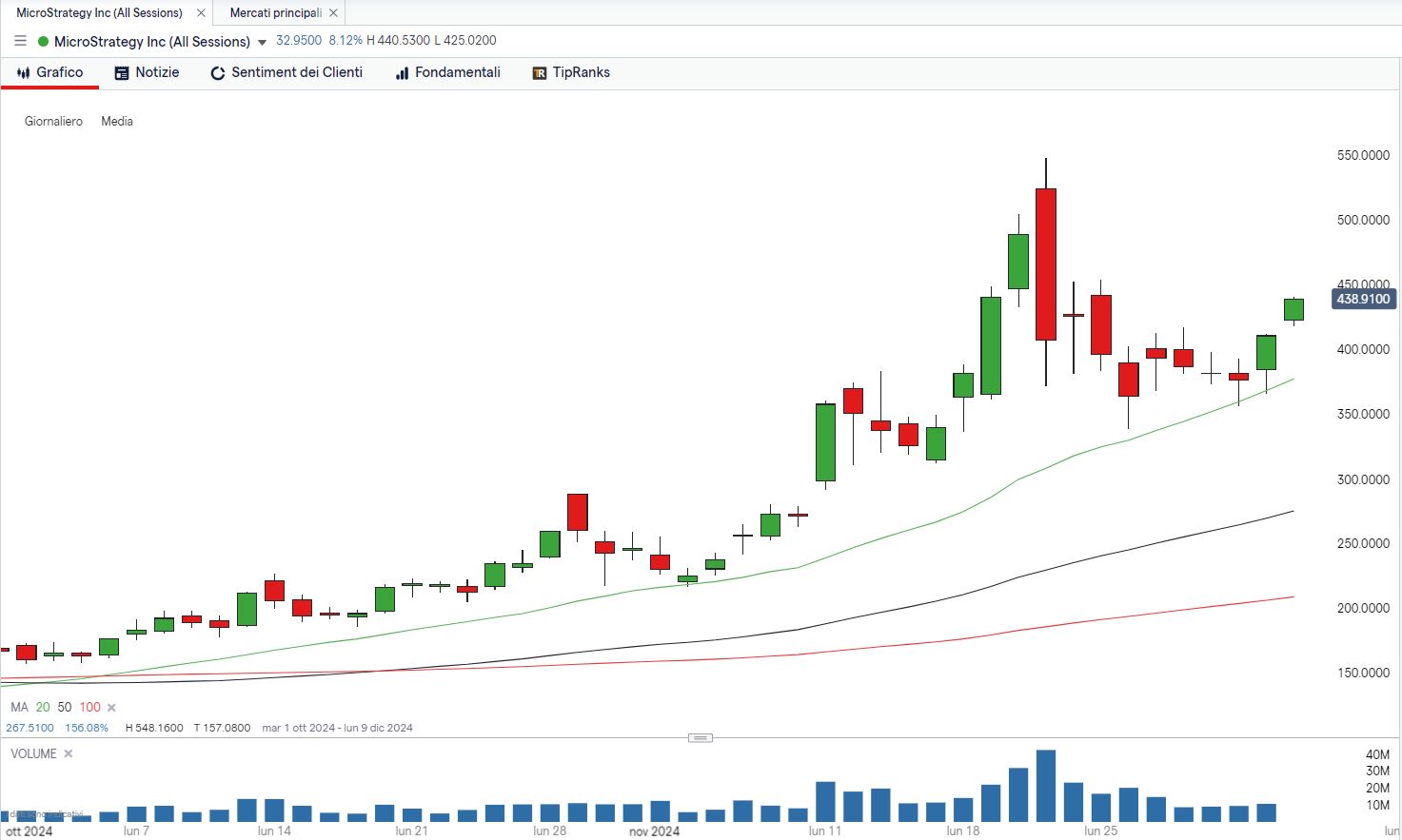Click the MA indicator name

(x=19, y=708)
